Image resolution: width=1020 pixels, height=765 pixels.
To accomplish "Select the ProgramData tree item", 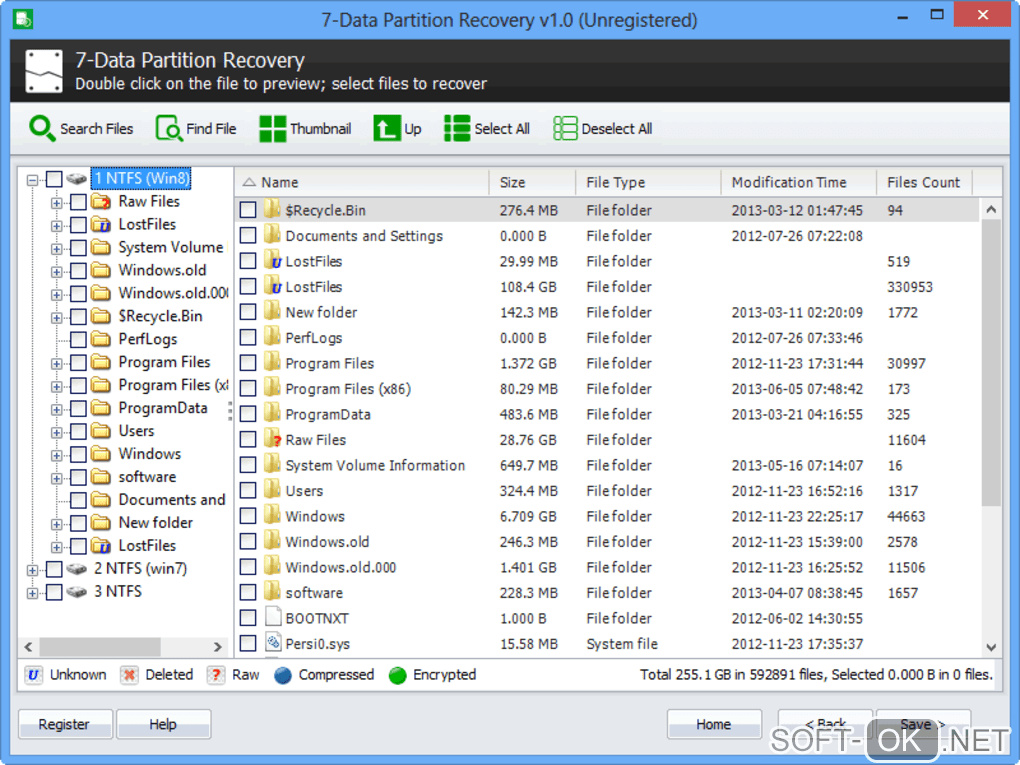I will 163,409.
